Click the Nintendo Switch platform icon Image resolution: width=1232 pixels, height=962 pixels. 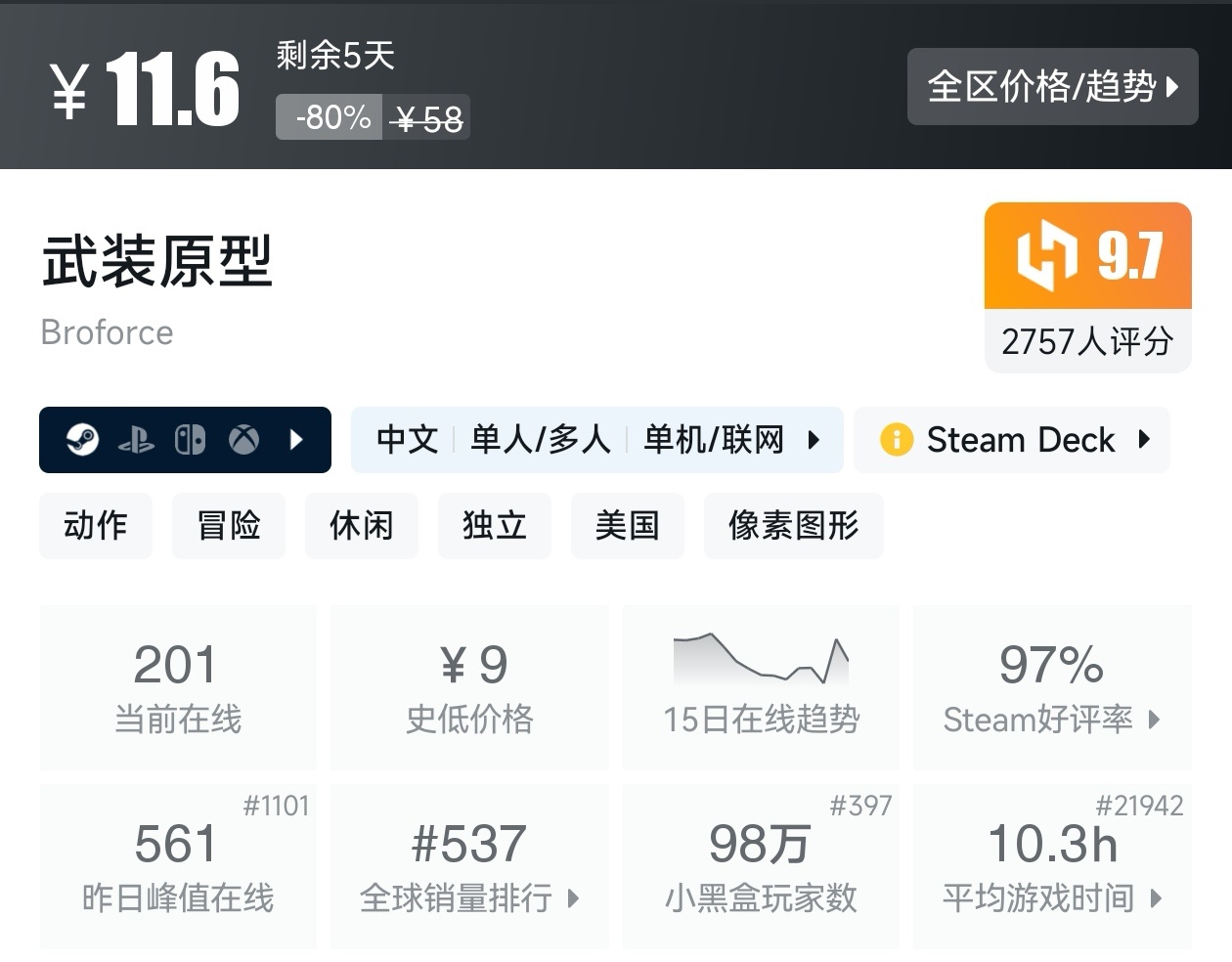pyautogui.click(x=190, y=440)
